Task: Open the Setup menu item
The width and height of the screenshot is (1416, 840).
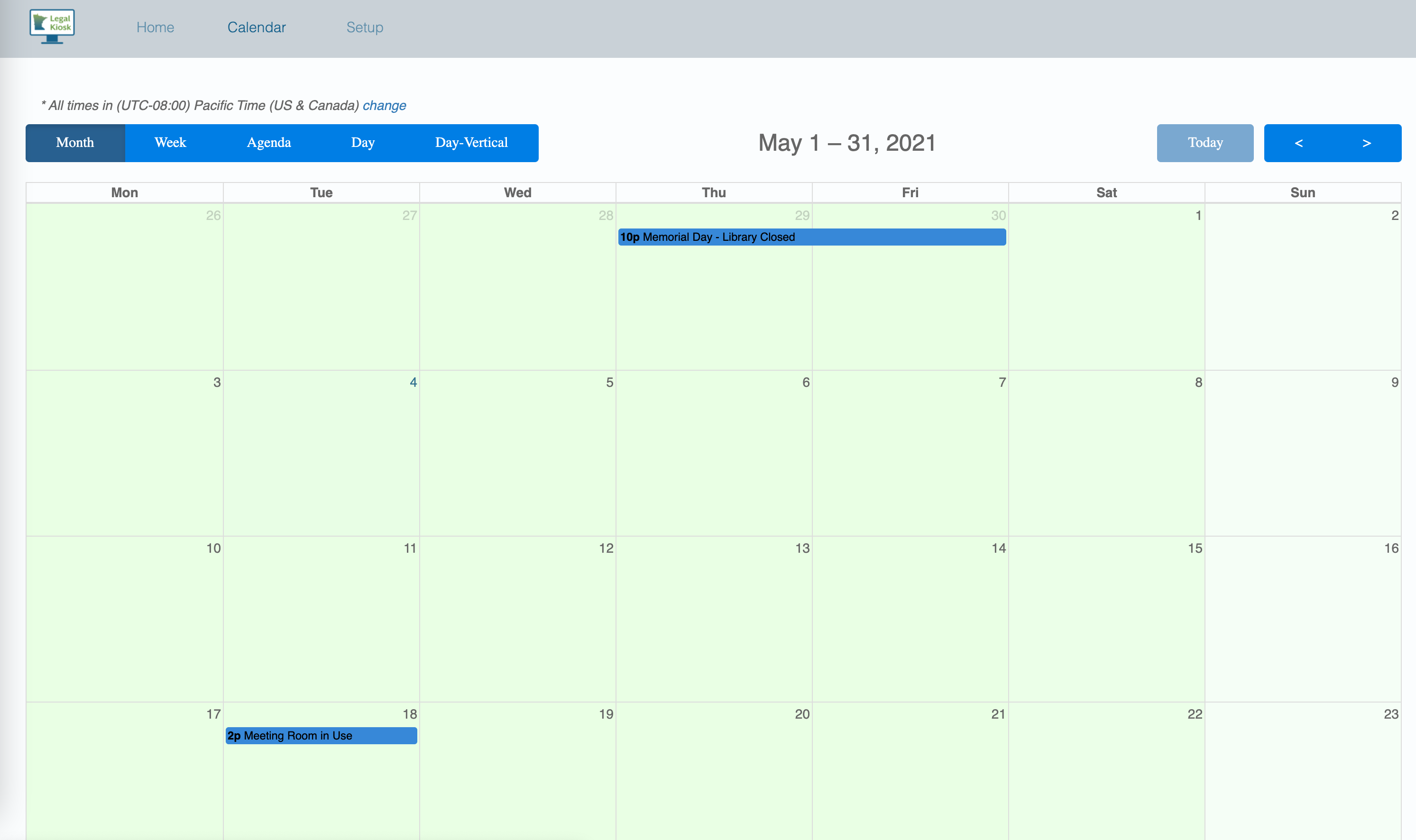Action: coord(365,27)
